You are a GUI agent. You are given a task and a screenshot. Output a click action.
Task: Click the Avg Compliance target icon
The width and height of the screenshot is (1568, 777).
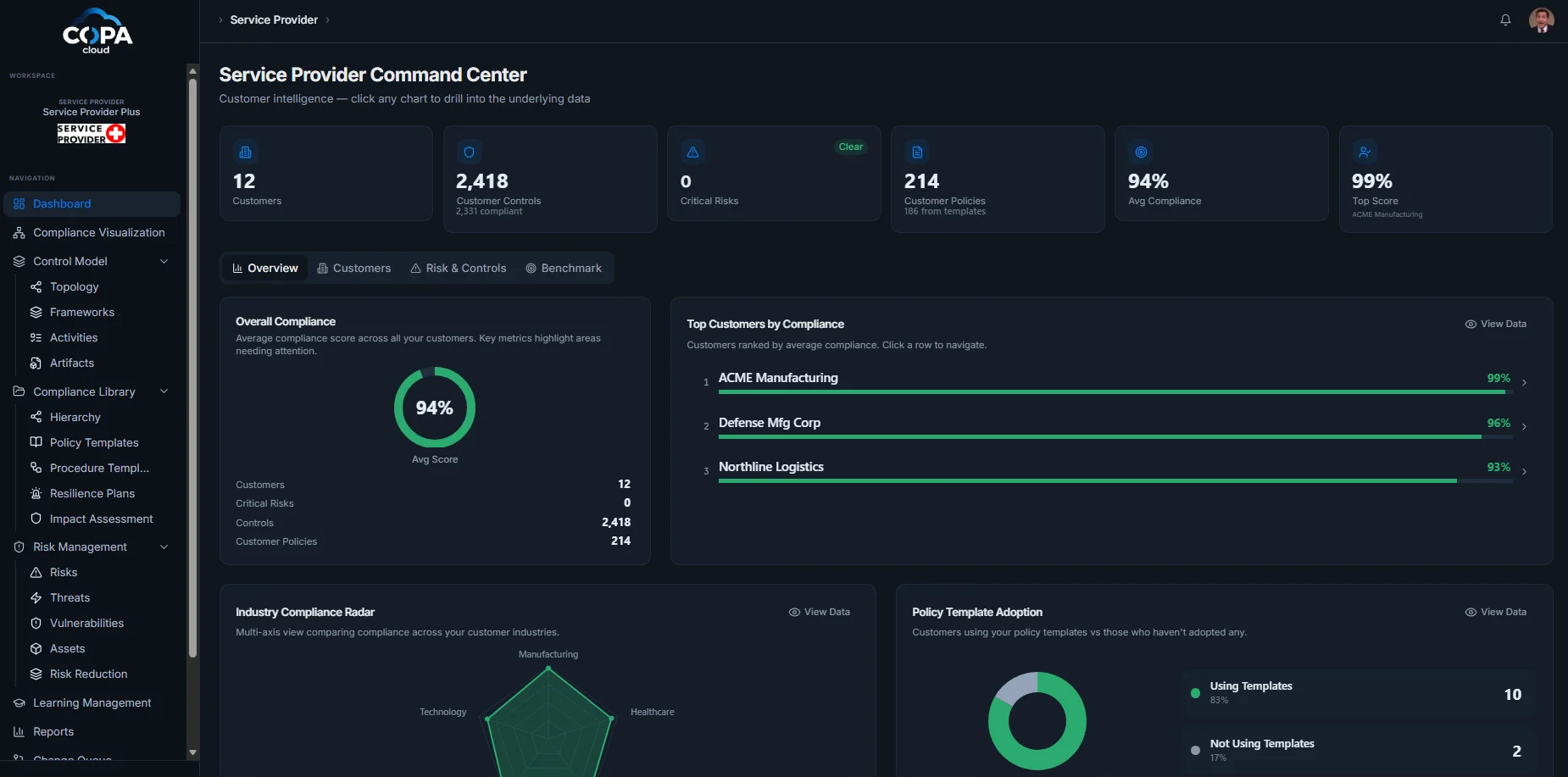[x=1141, y=153]
